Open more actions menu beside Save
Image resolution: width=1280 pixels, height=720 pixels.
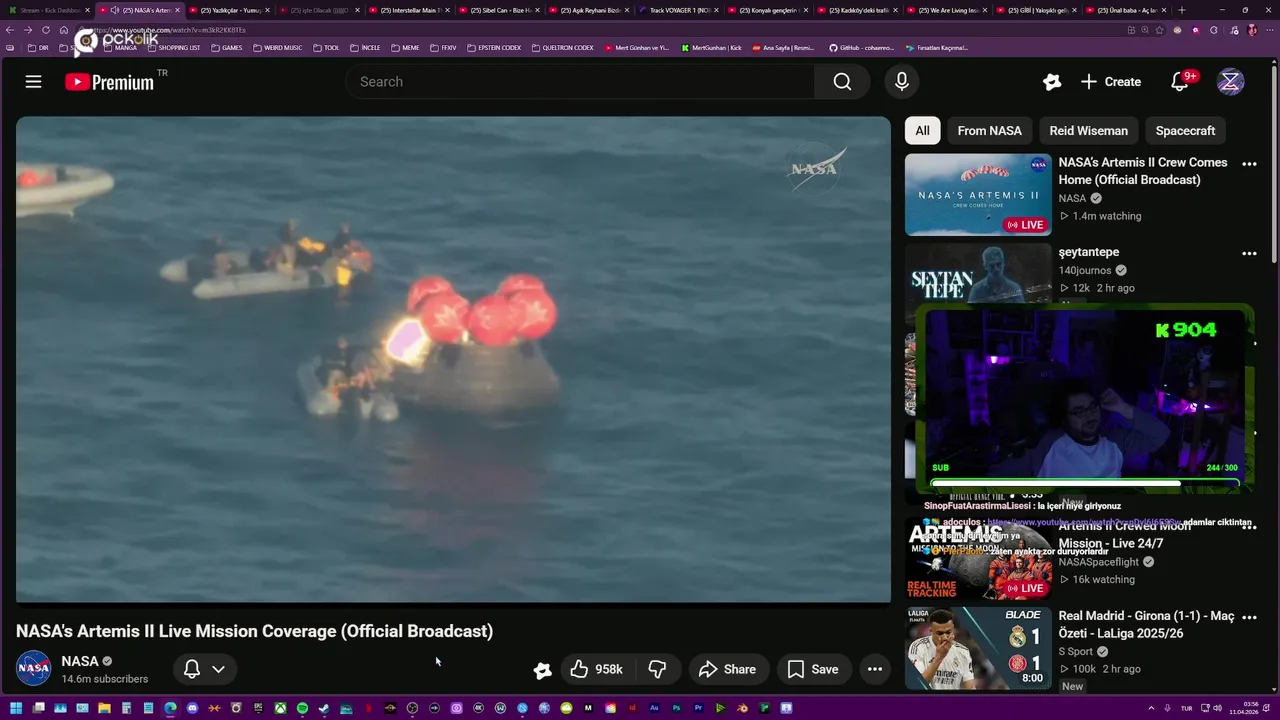coord(875,669)
